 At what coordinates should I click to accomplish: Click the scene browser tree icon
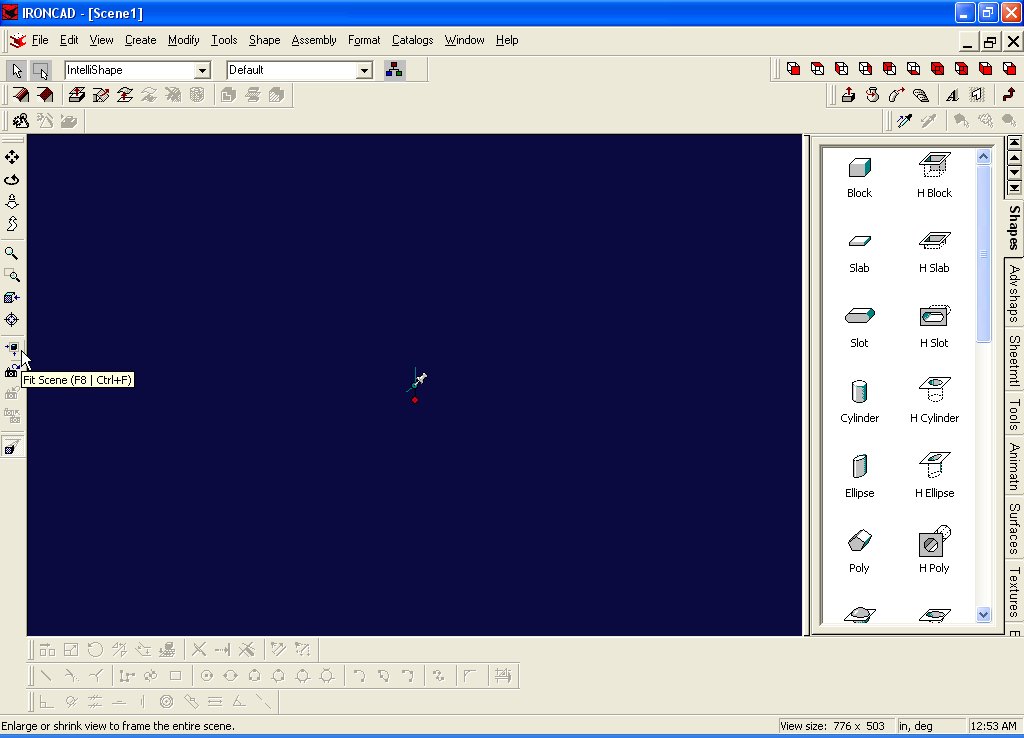[x=394, y=70]
